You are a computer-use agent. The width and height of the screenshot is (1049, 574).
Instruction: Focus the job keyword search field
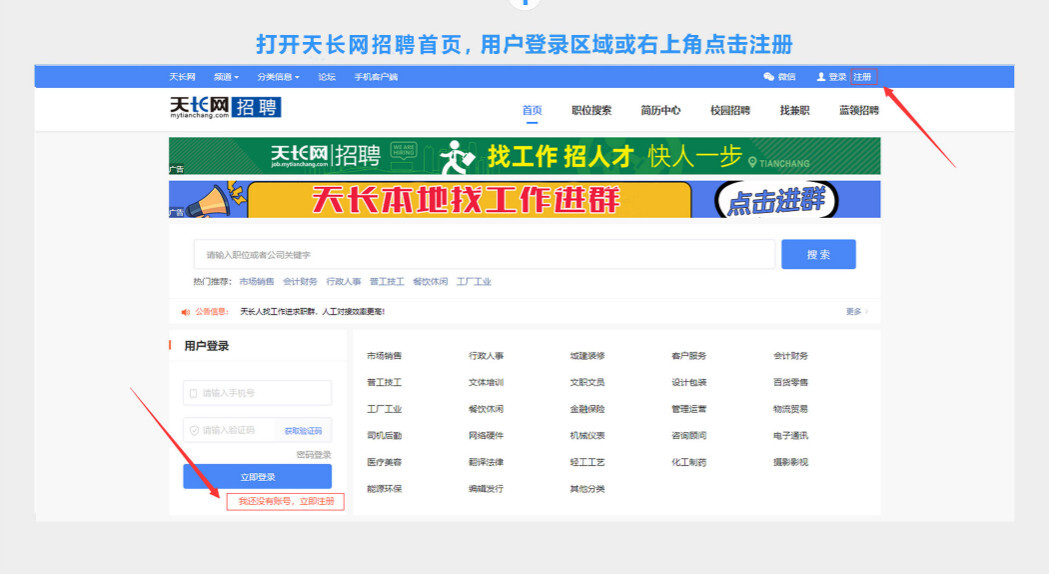pos(484,255)
